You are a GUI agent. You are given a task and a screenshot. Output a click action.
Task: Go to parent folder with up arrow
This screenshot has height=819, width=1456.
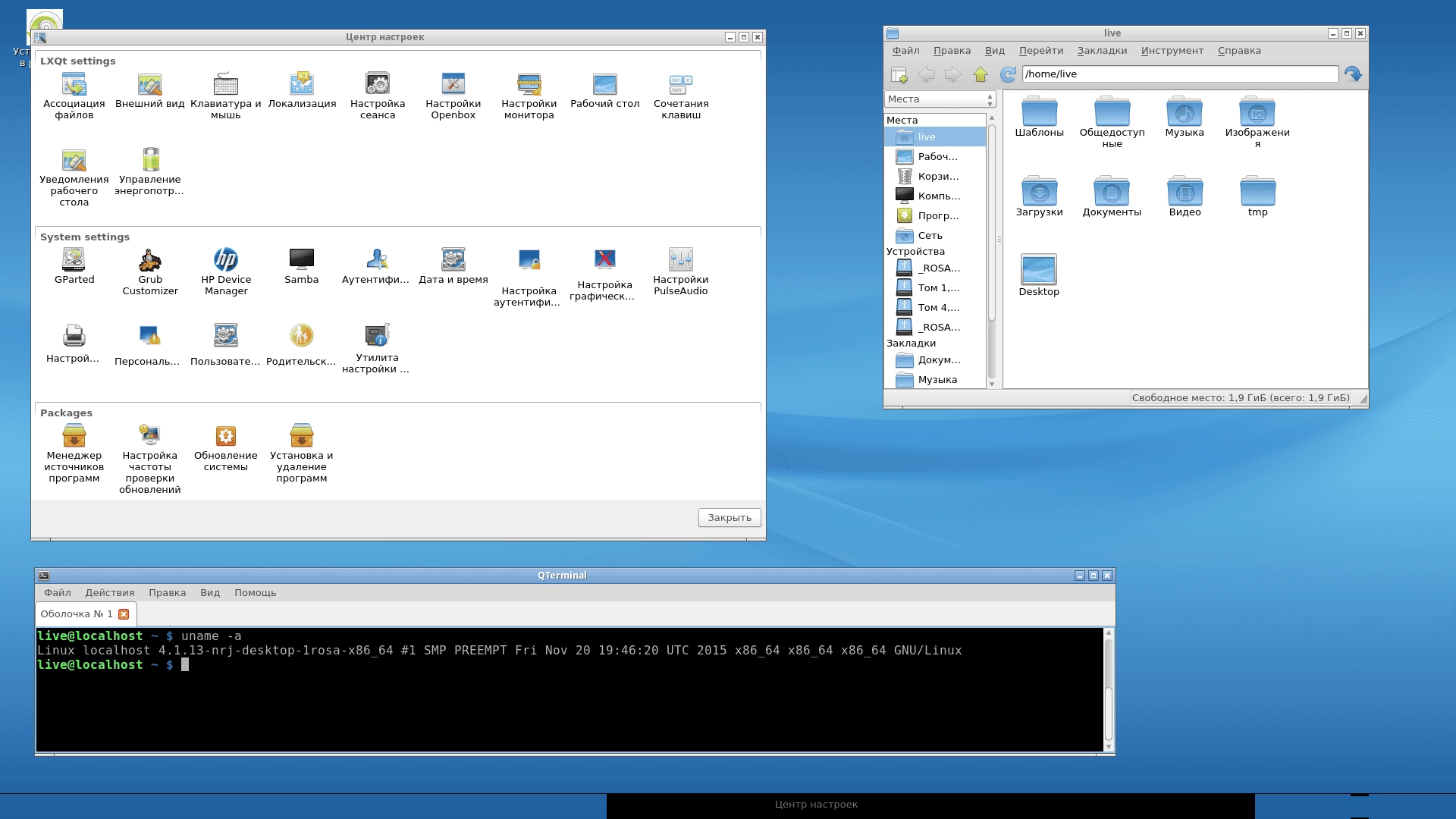click(x=981, y=74)
